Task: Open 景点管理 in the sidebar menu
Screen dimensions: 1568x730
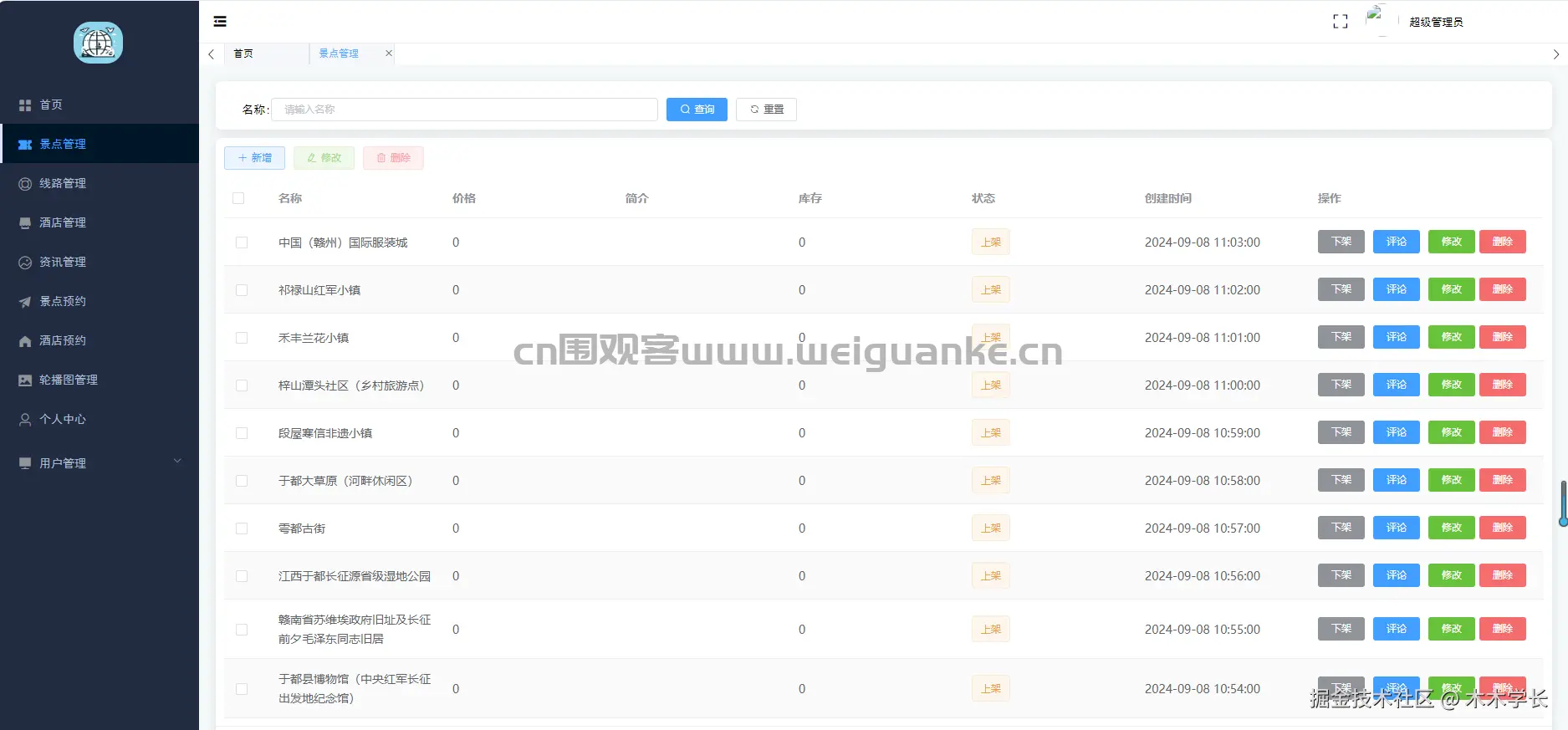Action: (x=100, y=144)
